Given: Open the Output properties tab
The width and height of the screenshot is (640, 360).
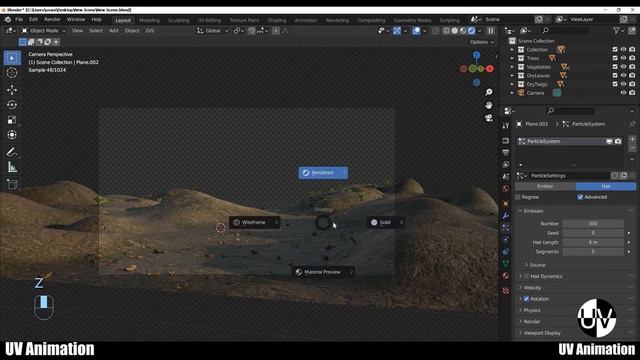Looking at the screenshot, I should click(506, 153).
